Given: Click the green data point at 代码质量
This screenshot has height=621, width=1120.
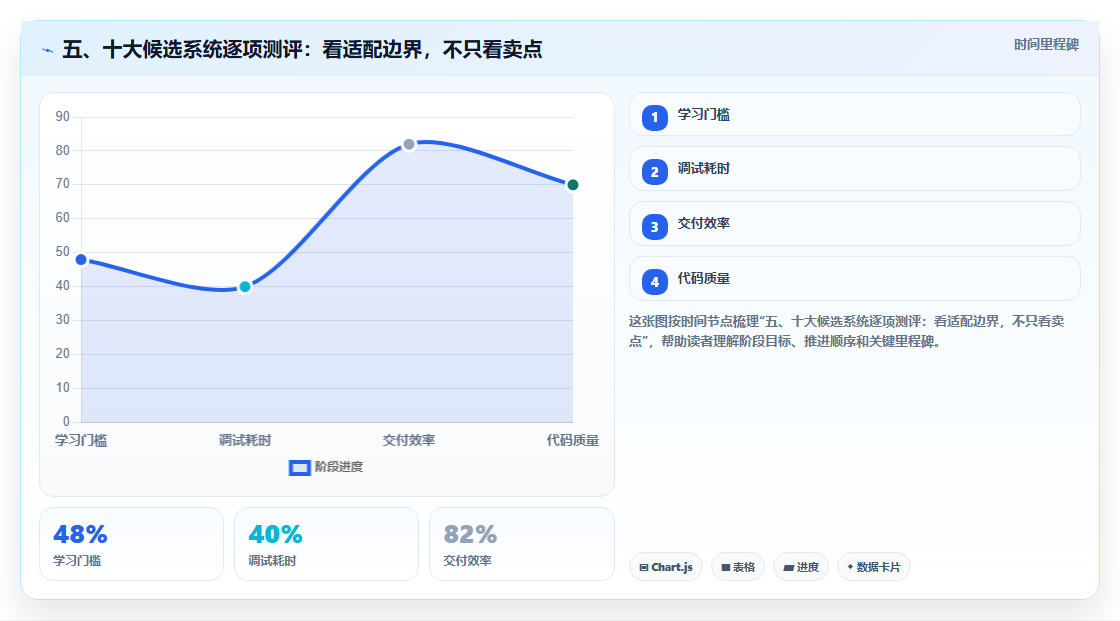Looking at the screenshot, I should [572, 185].
